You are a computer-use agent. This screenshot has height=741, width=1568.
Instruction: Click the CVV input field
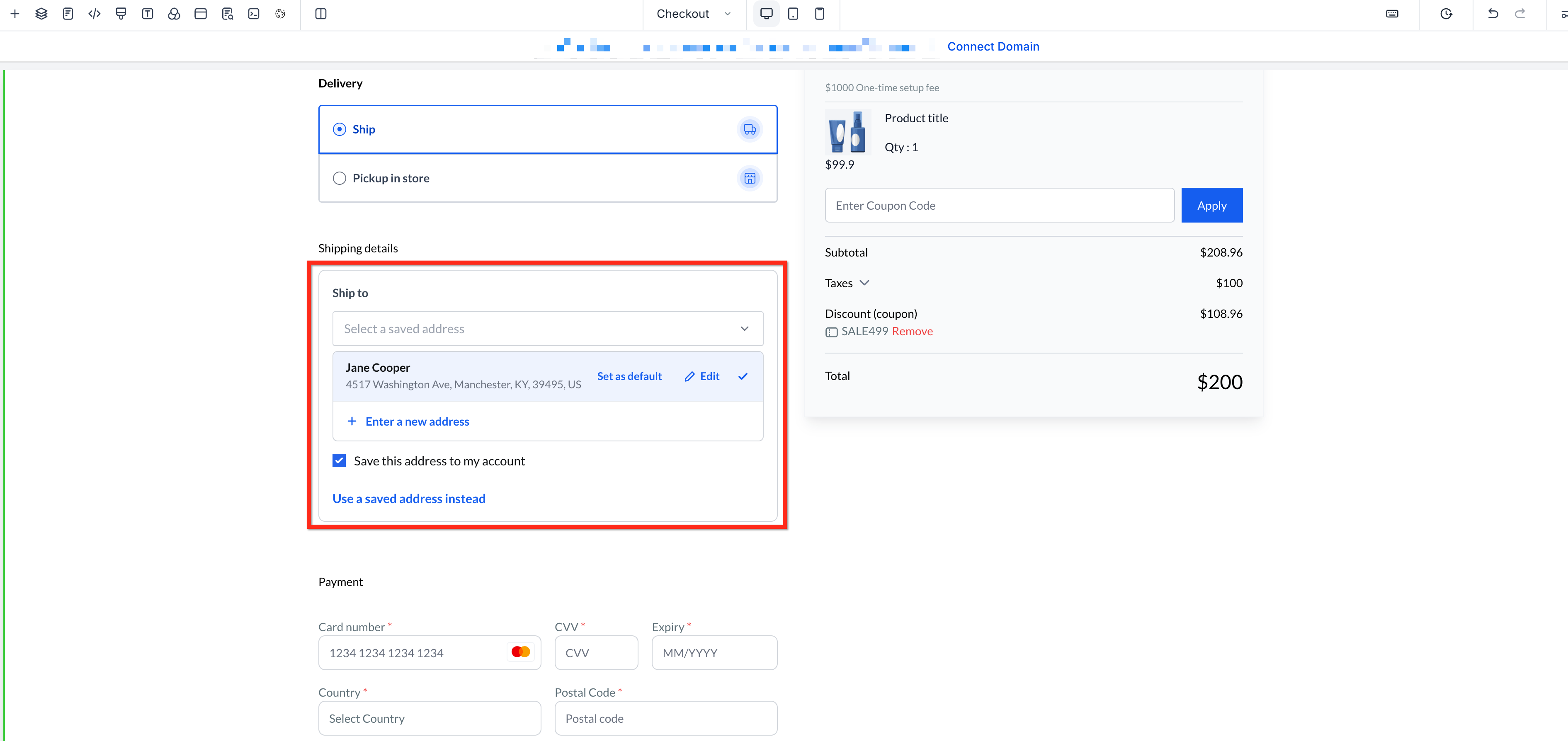[x=596, y=652]
